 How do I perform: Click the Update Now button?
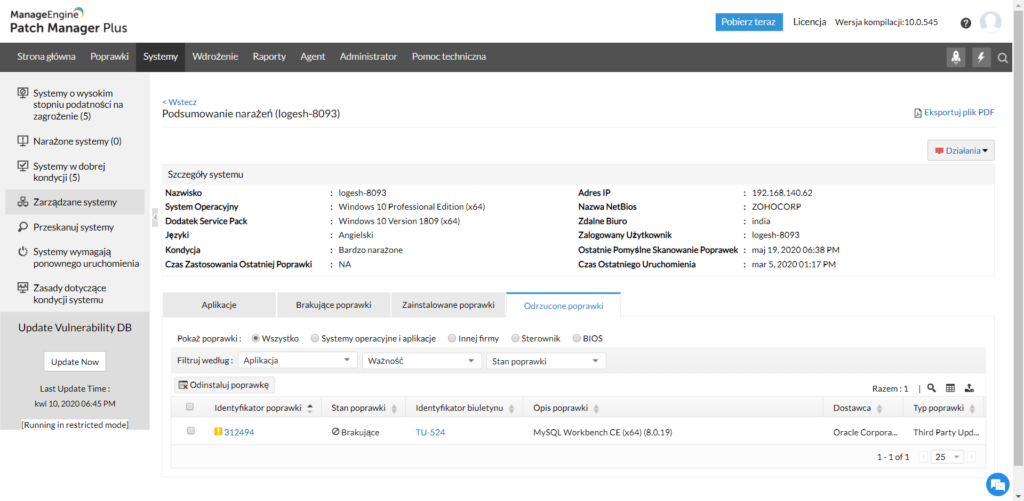[75, 362]
